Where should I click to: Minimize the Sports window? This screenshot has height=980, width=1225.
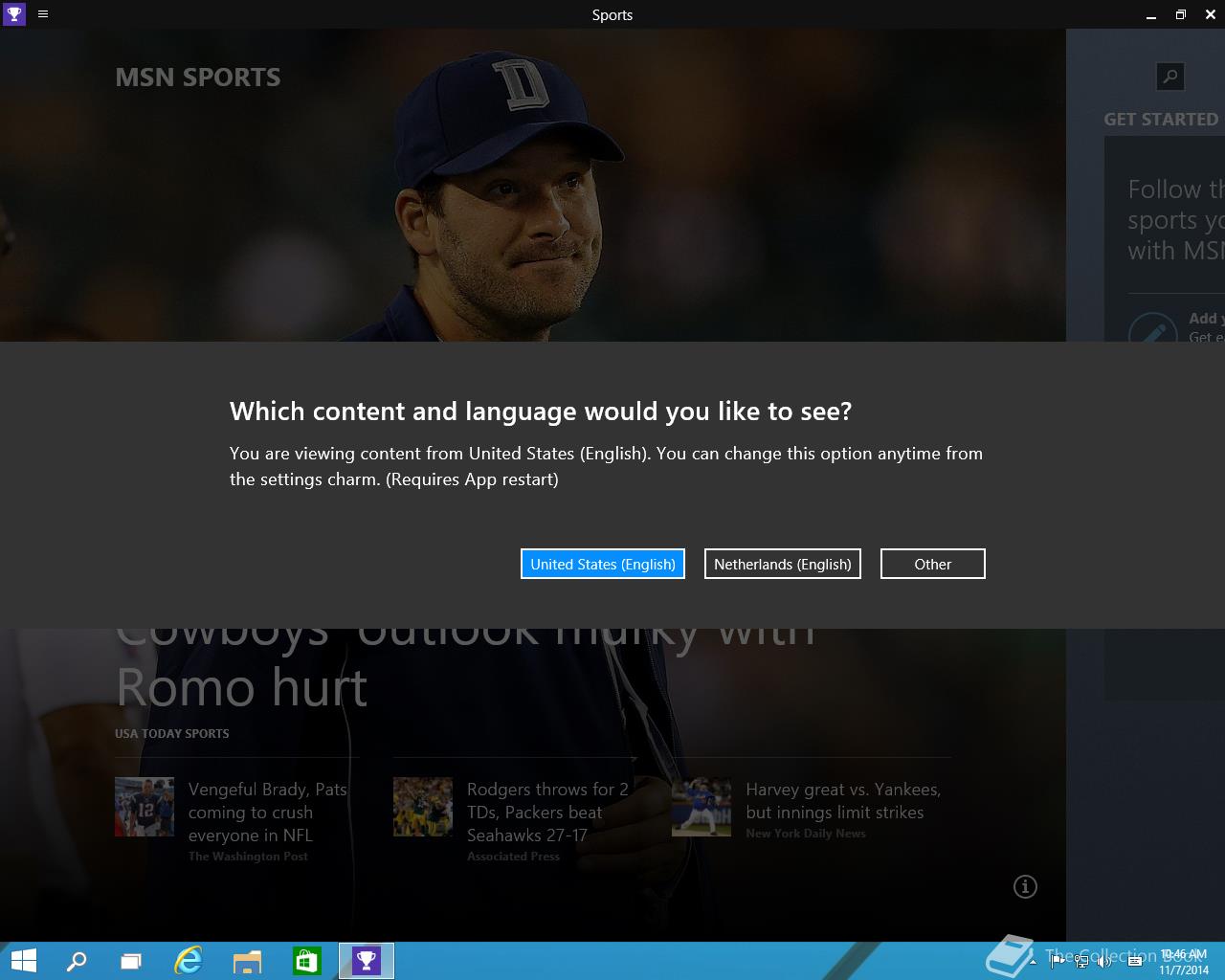[x=1150, y=14]
